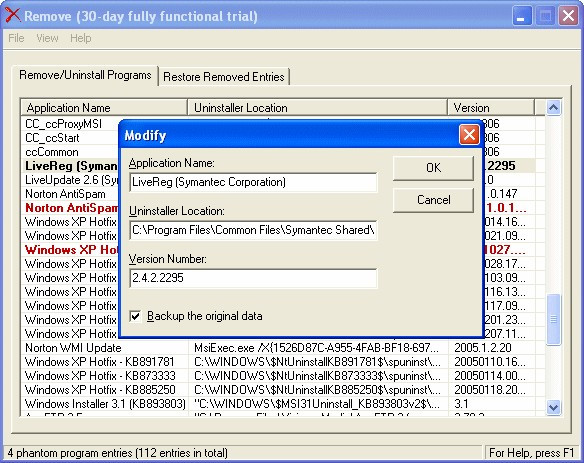
Task: Select the bold LiveReg (Symantec) row
Action: coord(71,166)
